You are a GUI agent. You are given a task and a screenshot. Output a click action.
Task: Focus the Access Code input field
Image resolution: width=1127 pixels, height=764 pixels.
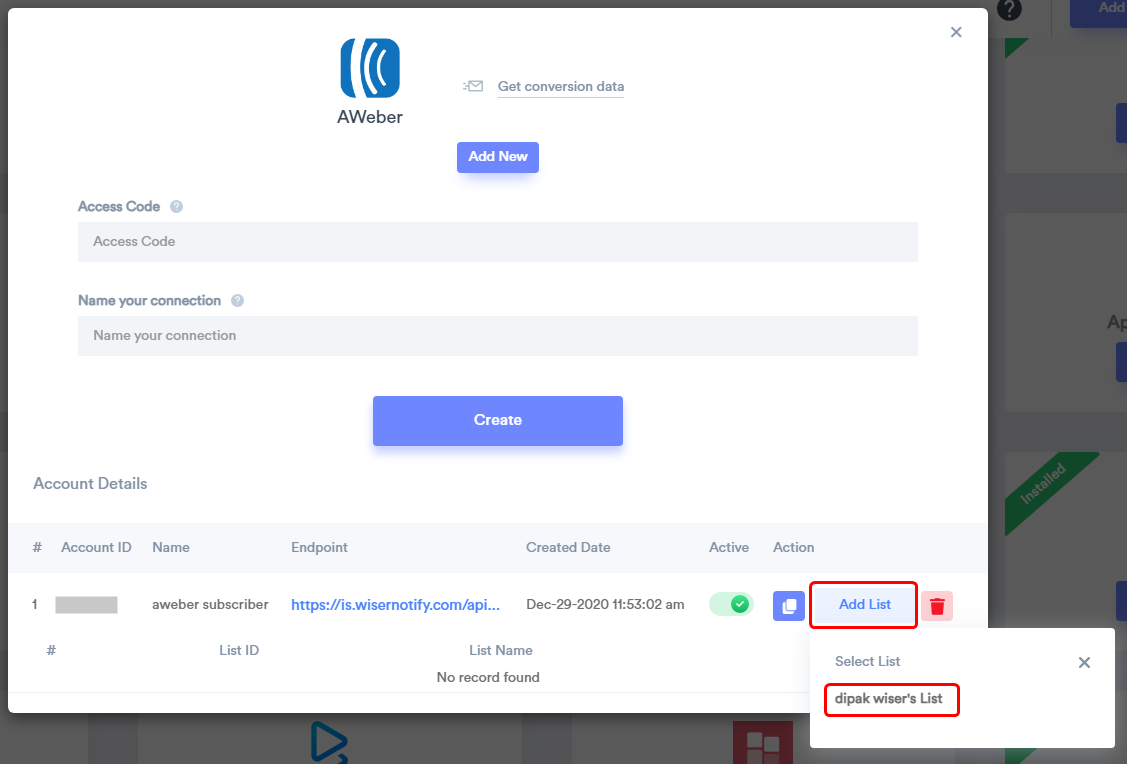coord(498,241)
